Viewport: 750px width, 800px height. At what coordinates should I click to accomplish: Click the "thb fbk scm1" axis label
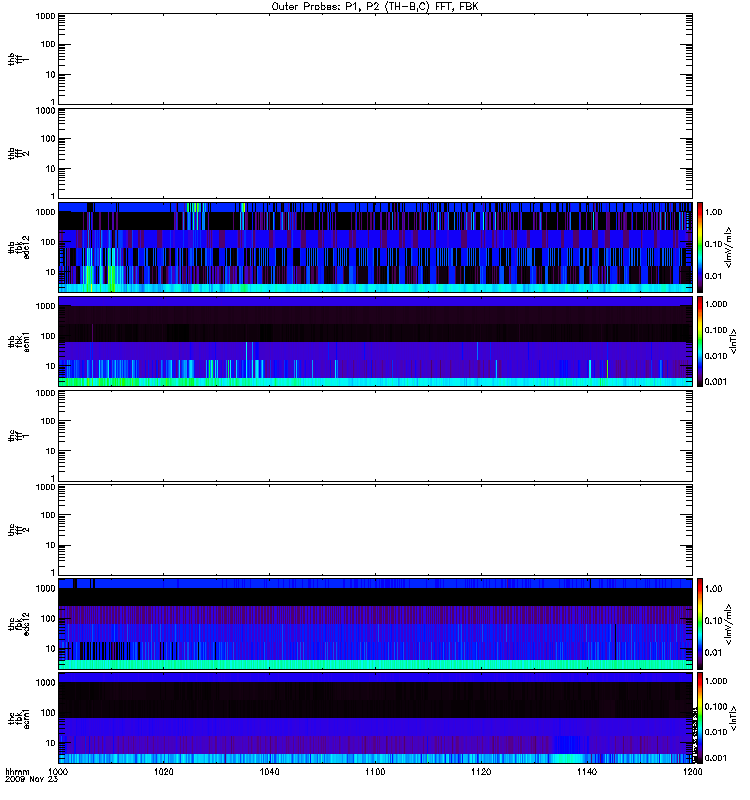click(18, 341)
